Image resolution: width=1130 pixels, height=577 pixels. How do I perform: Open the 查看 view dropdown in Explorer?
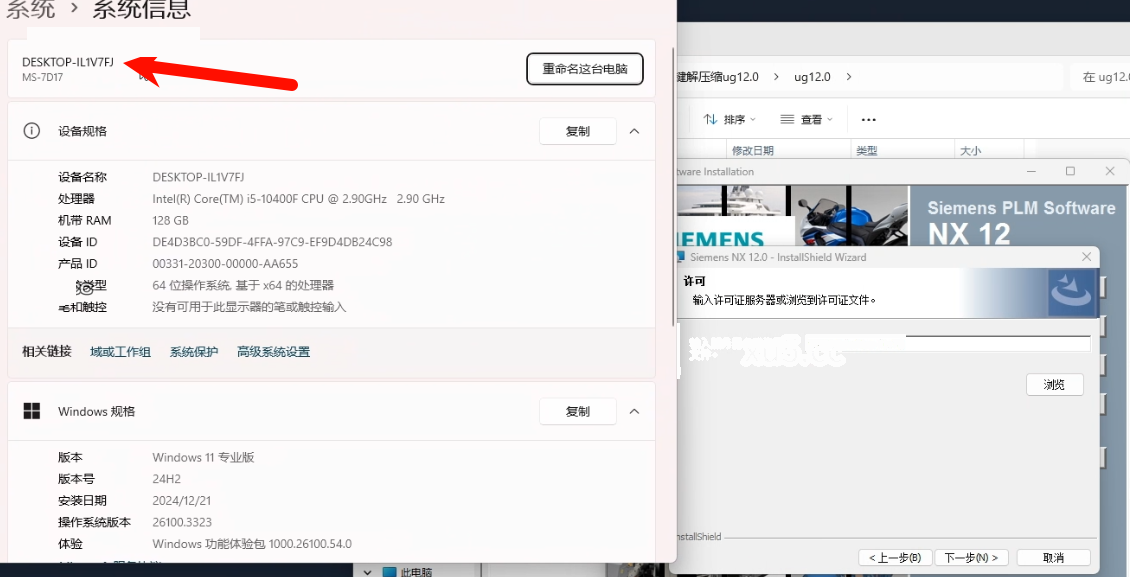coord(806,120)
